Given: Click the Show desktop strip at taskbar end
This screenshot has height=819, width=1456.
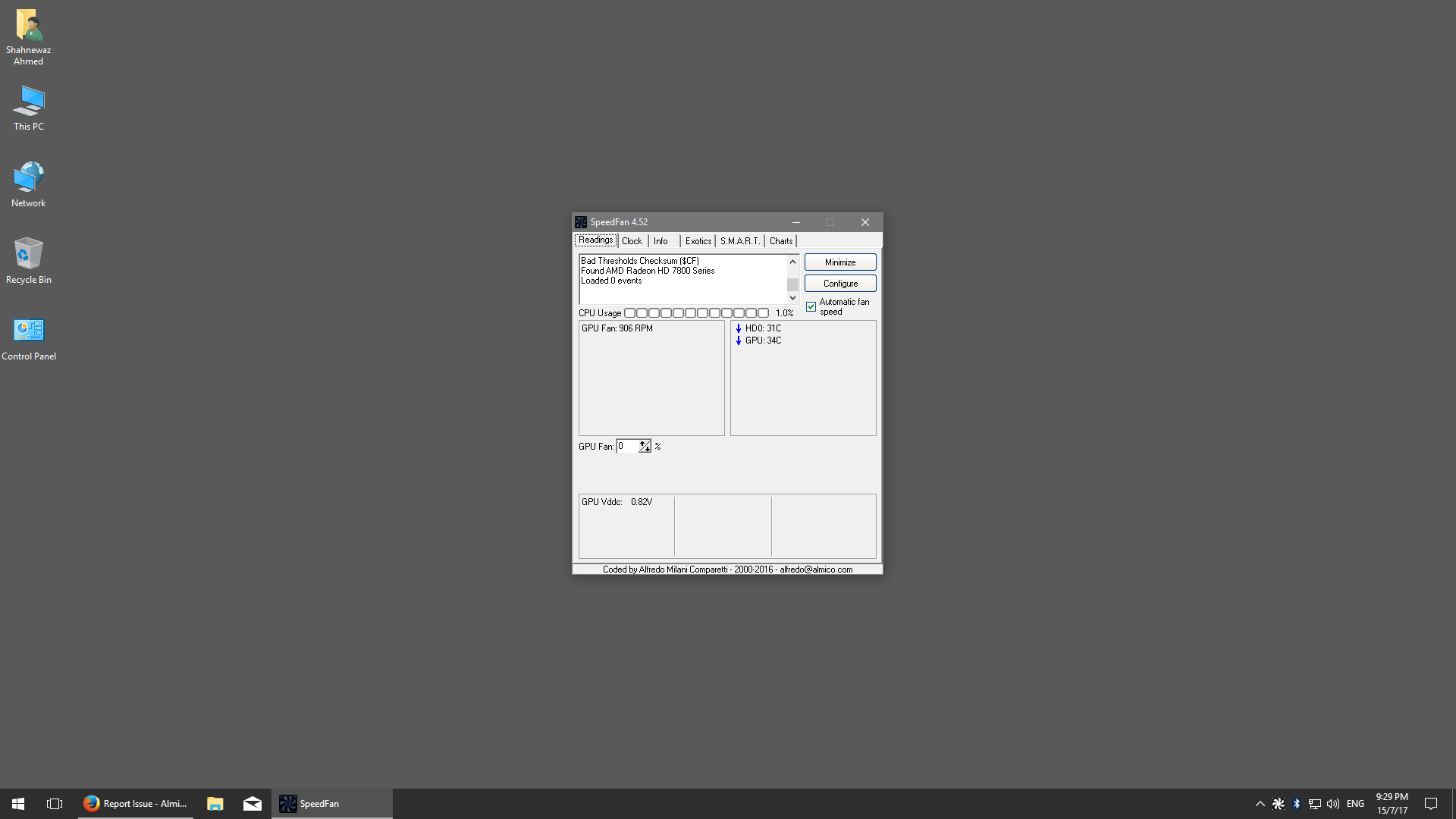Looking at the screenshot, I should click(1453, 804).
